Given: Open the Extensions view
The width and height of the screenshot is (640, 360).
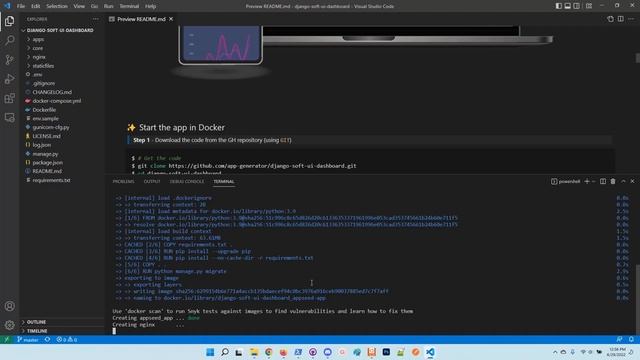Looking at the screenshot, I should coord(9,98).
